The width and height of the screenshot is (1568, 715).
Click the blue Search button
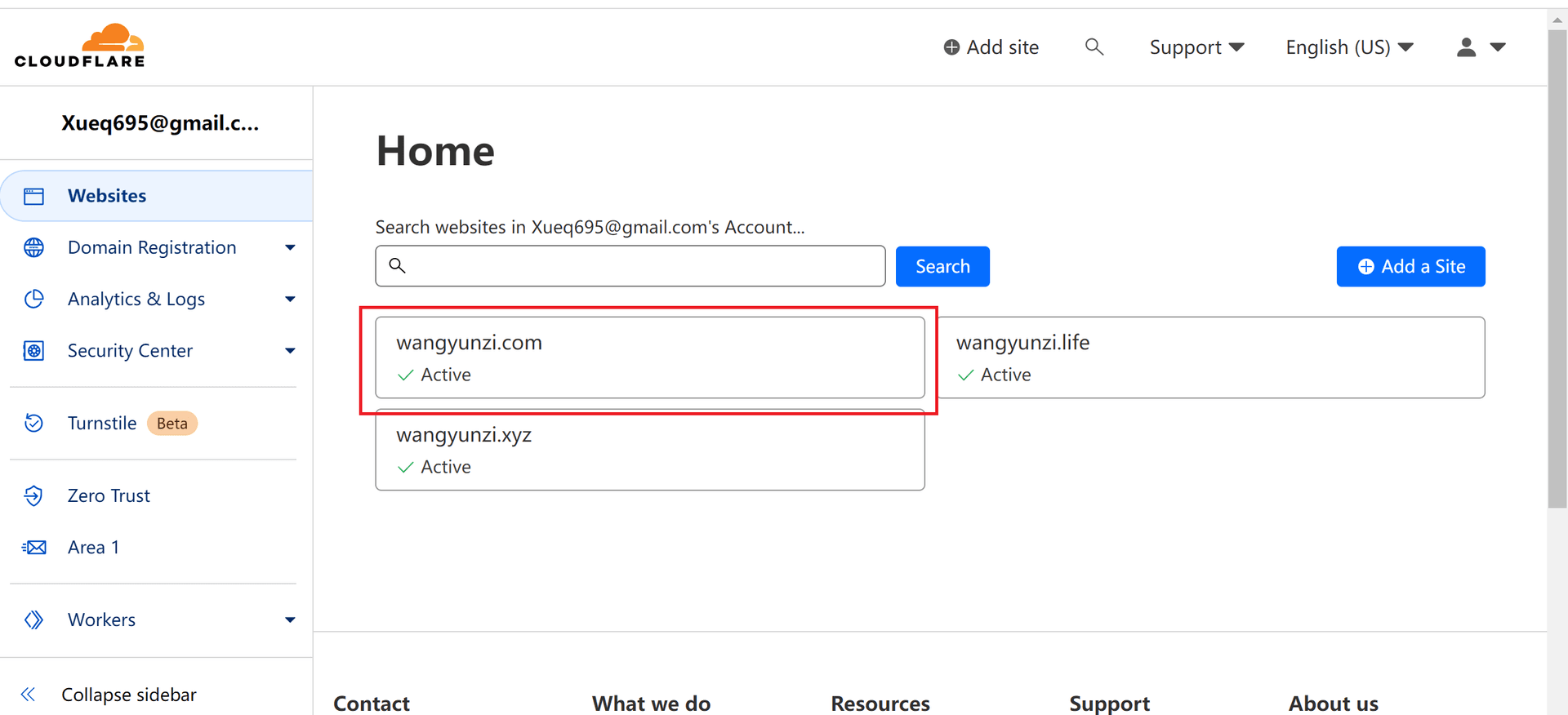[942, 266]
